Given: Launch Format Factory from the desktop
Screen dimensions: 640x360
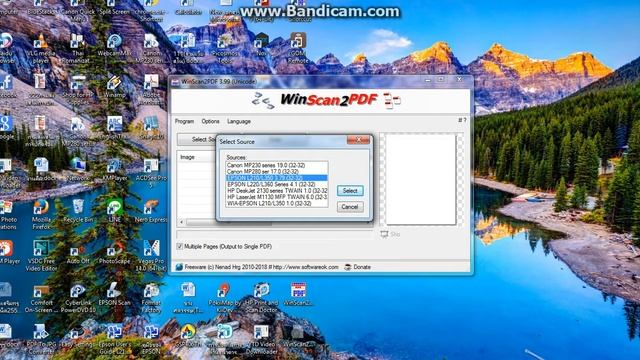Looking at the screenshot, I should pos(151,299).
